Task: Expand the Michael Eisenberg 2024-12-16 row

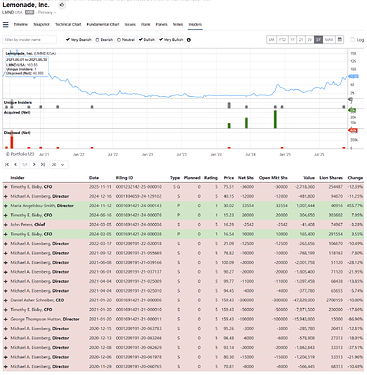Action: pos(6,196)
